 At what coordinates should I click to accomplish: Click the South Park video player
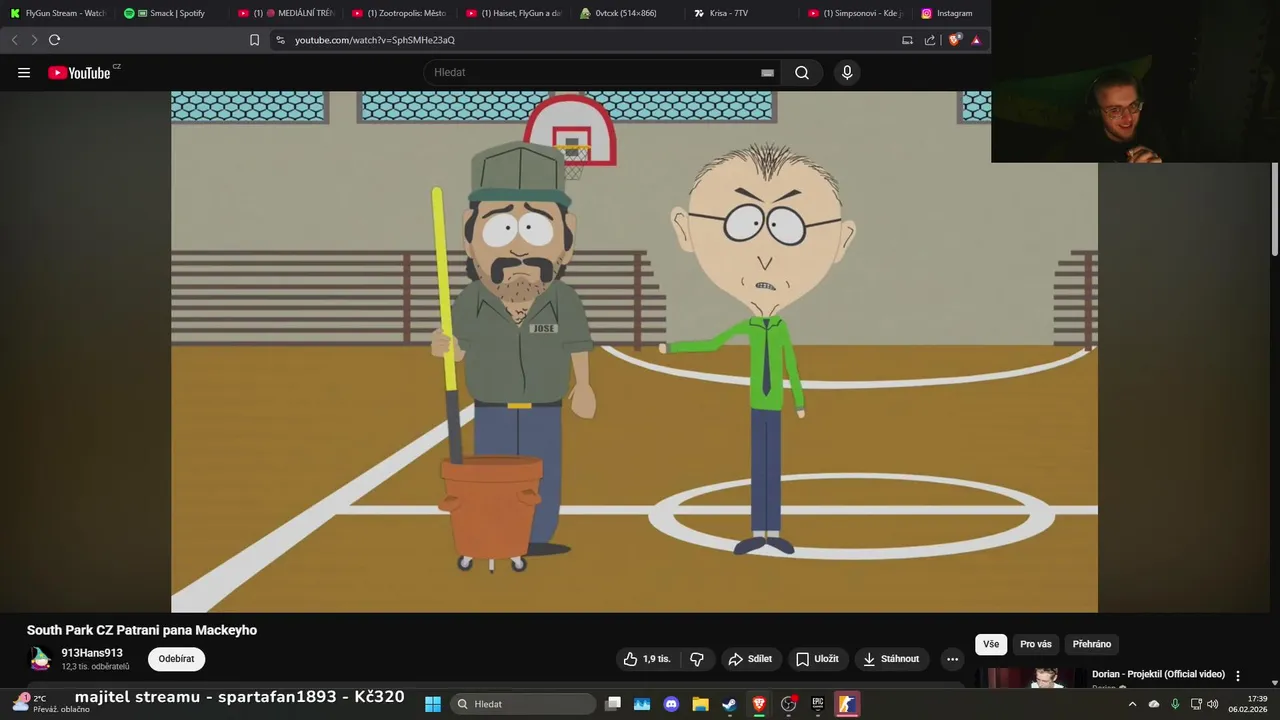634,352
